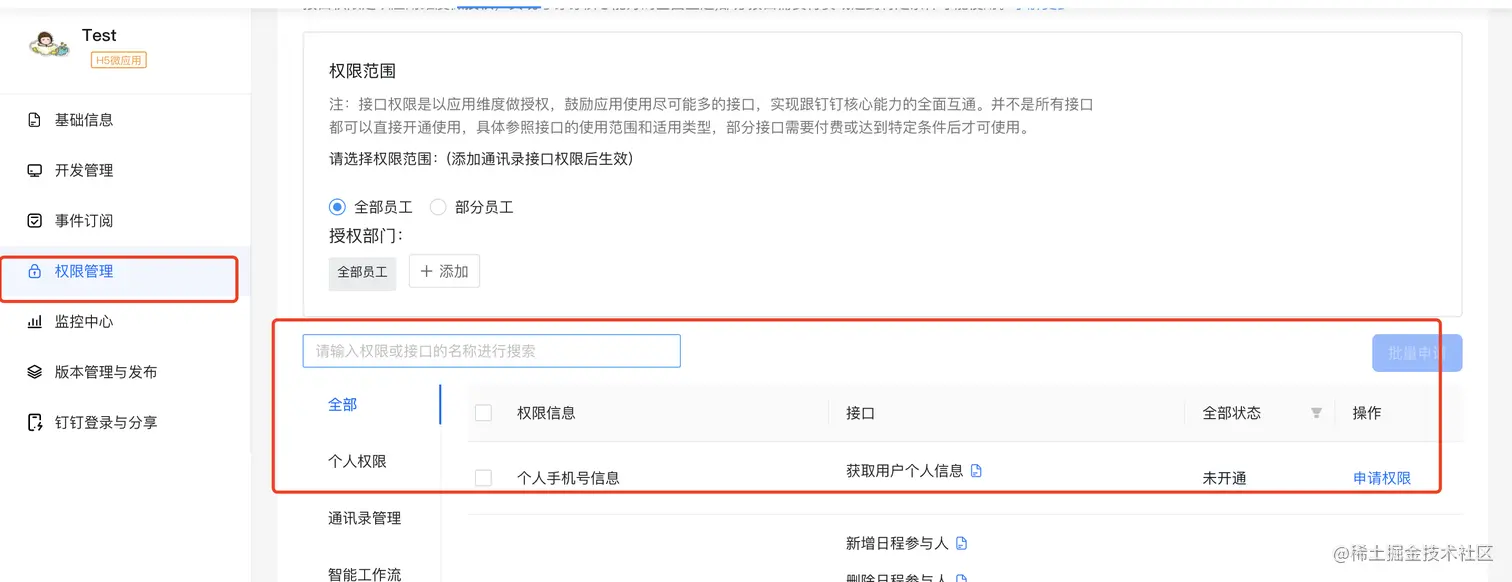
Task: Click the 接口 column header
Action: tap(860, 413)
